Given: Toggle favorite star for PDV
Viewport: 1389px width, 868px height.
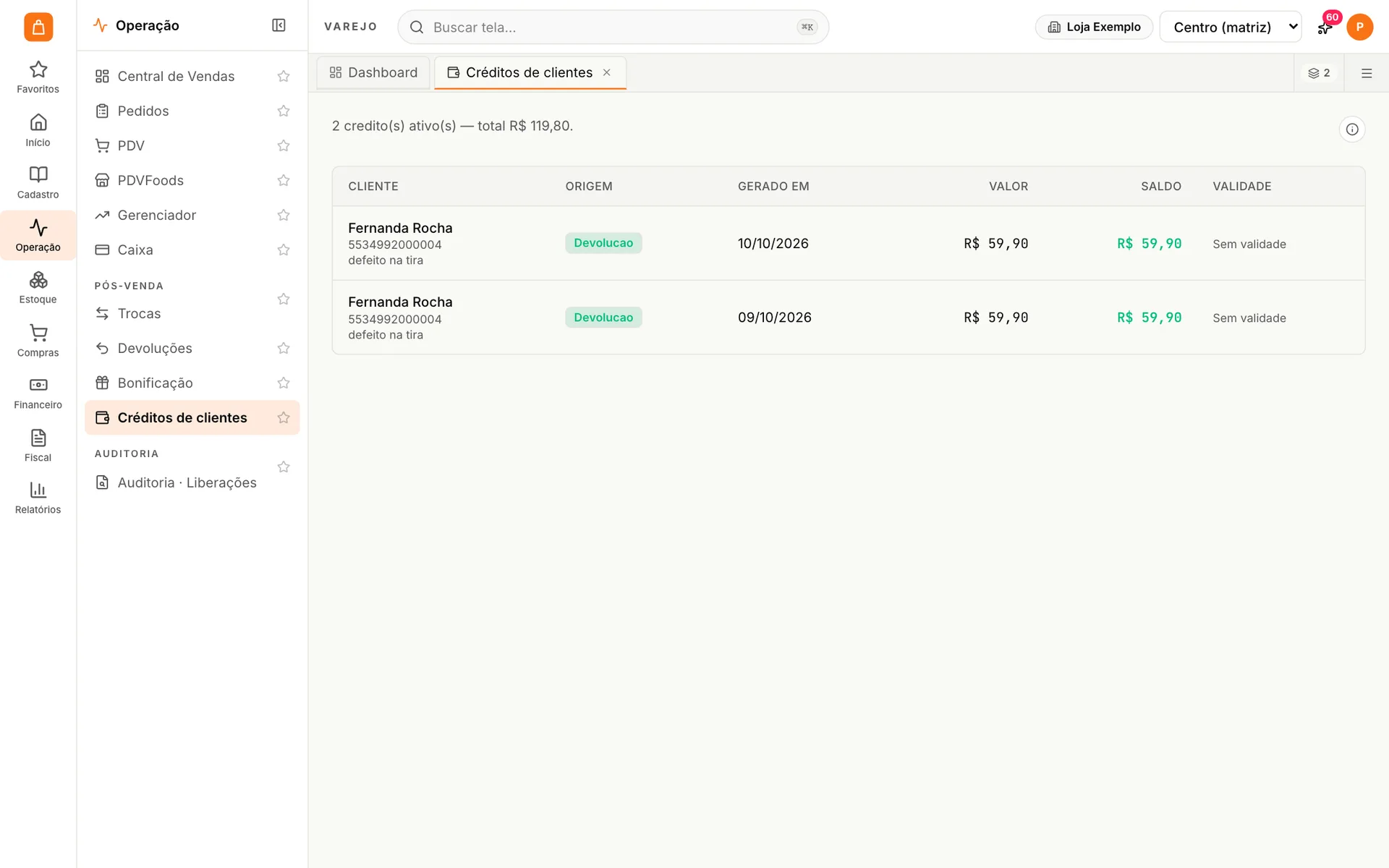Looking at the screenshot, I should 284,145.
